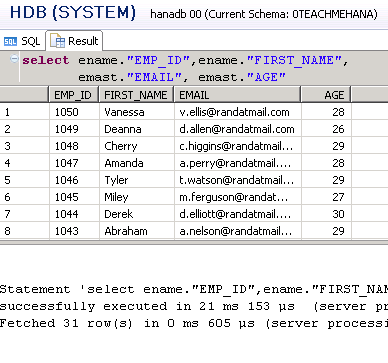Select the cell with EMP_ID 1047
This screenshot has width=388, height=363.
point(74,163)
